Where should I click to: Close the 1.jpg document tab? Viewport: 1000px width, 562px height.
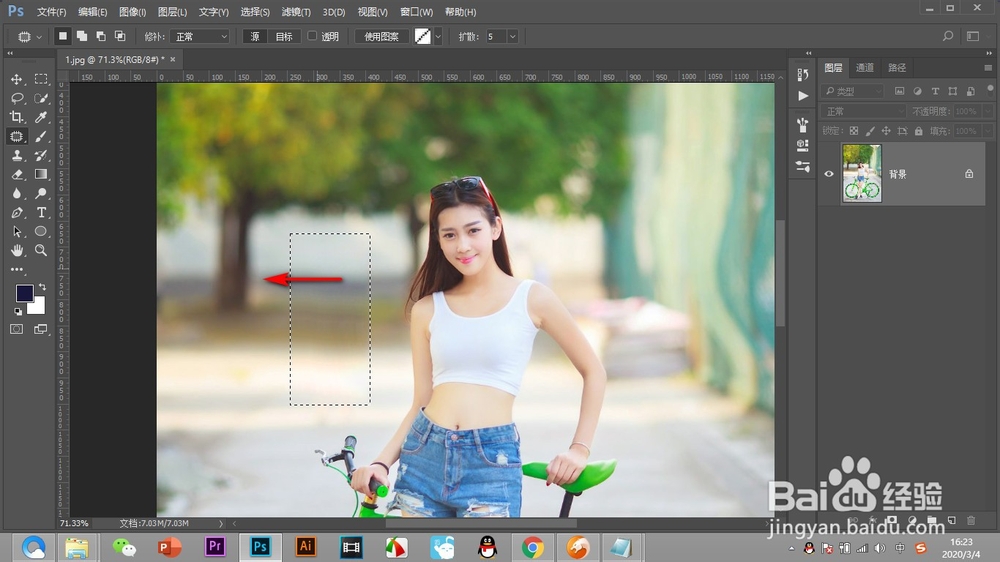[173, 59]
